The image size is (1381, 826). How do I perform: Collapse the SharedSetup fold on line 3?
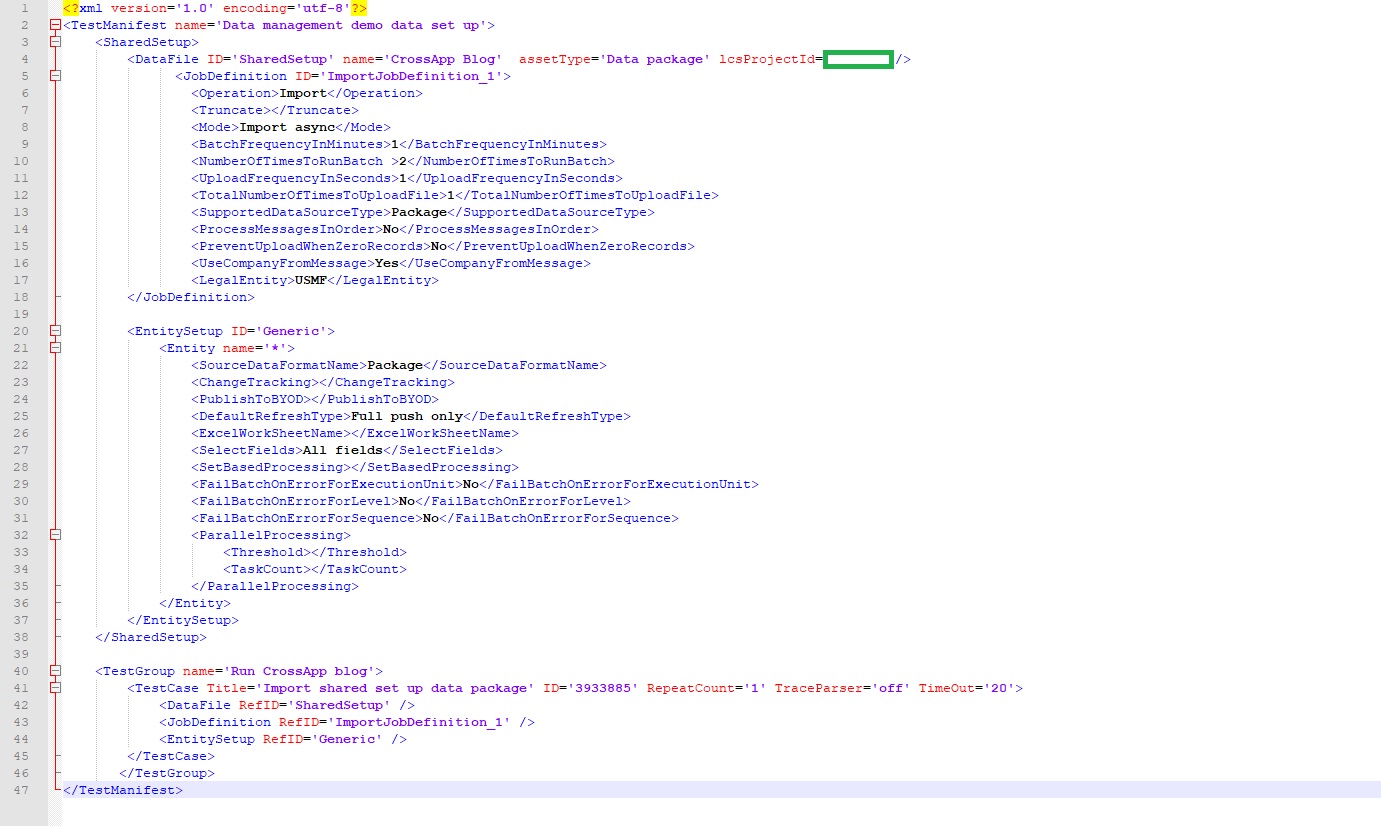pos(55,42)
